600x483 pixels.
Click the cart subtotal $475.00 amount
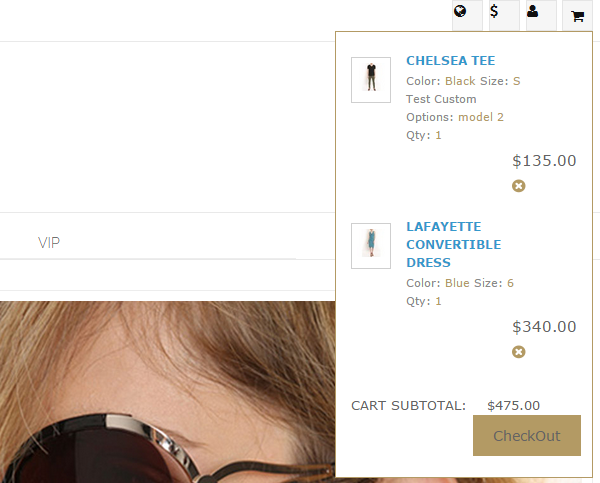pos(513,406)
